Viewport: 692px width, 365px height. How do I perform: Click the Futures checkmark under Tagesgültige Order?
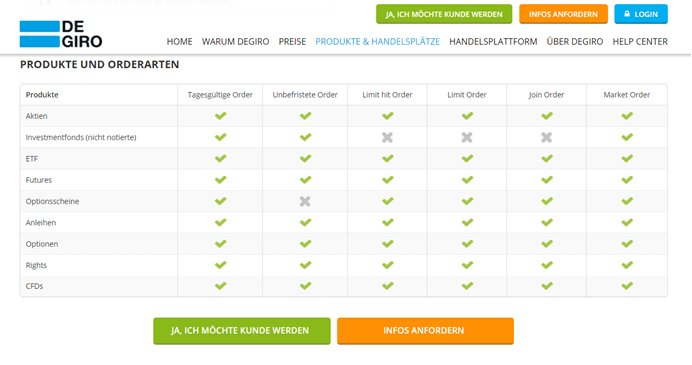coord(221,180)
